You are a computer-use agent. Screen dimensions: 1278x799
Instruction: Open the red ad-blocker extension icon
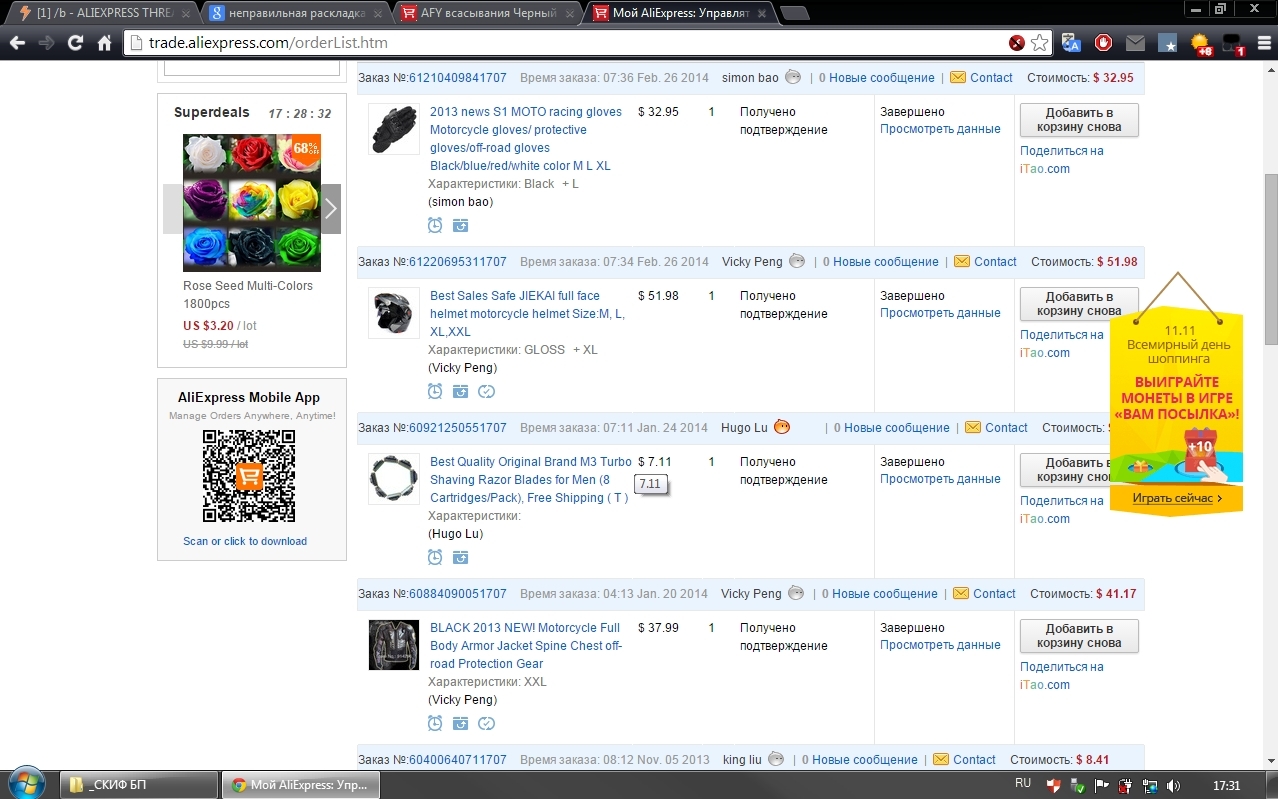(1103, 43)
